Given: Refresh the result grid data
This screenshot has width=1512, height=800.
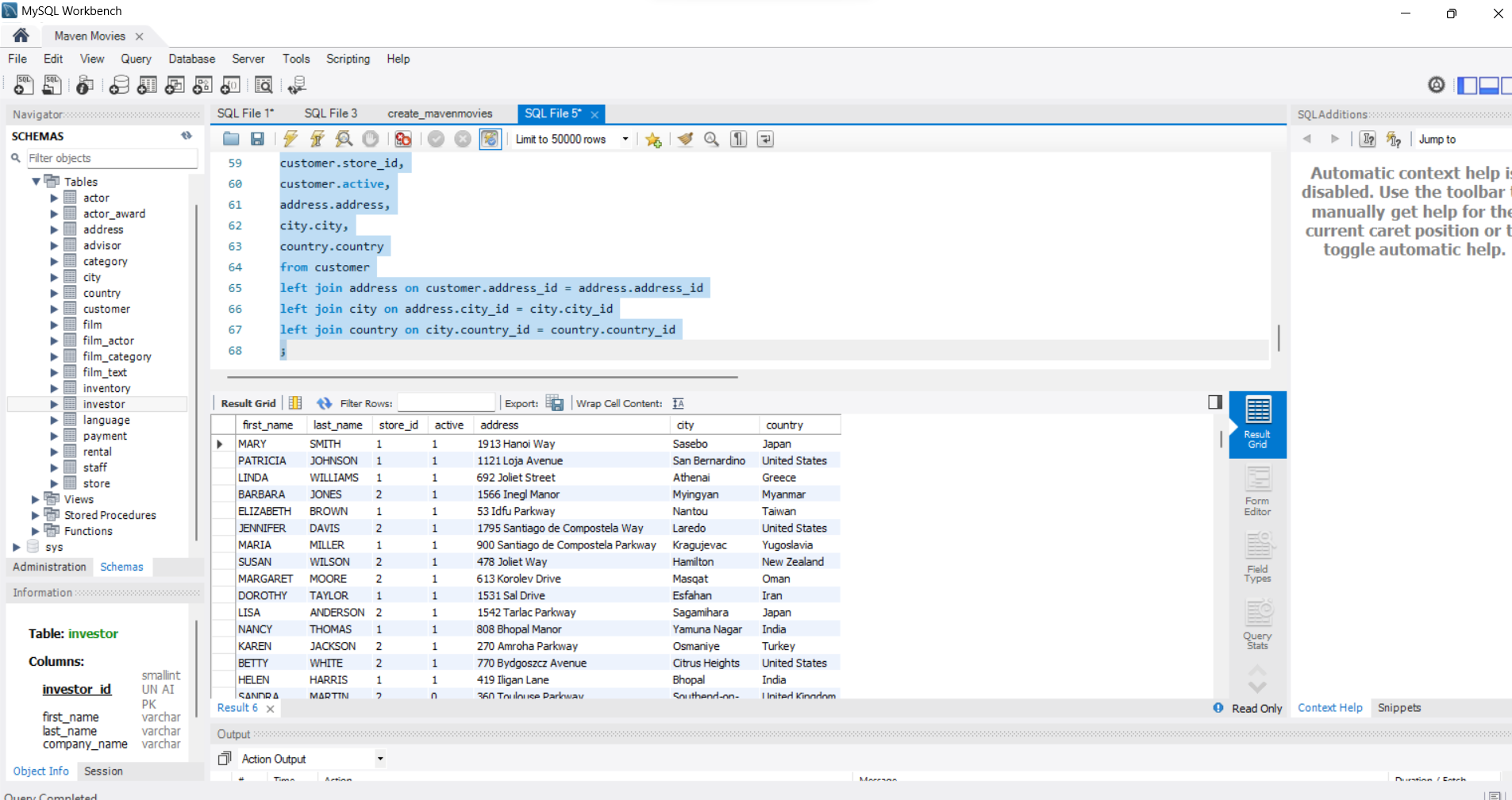Looking at the screenshot, I should (x=324, y=403).
